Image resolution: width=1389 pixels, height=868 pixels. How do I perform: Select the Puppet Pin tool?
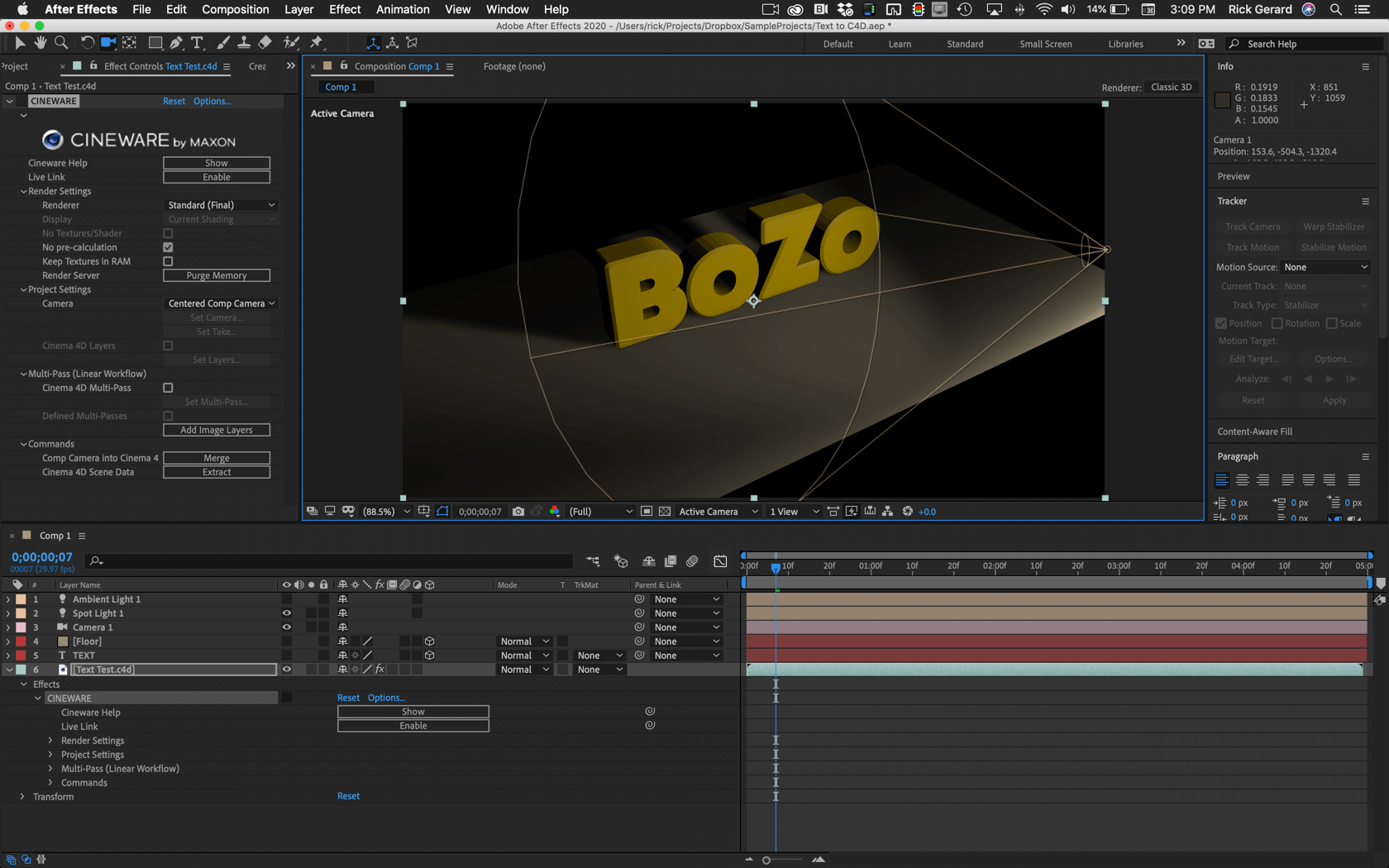[317, 42]
